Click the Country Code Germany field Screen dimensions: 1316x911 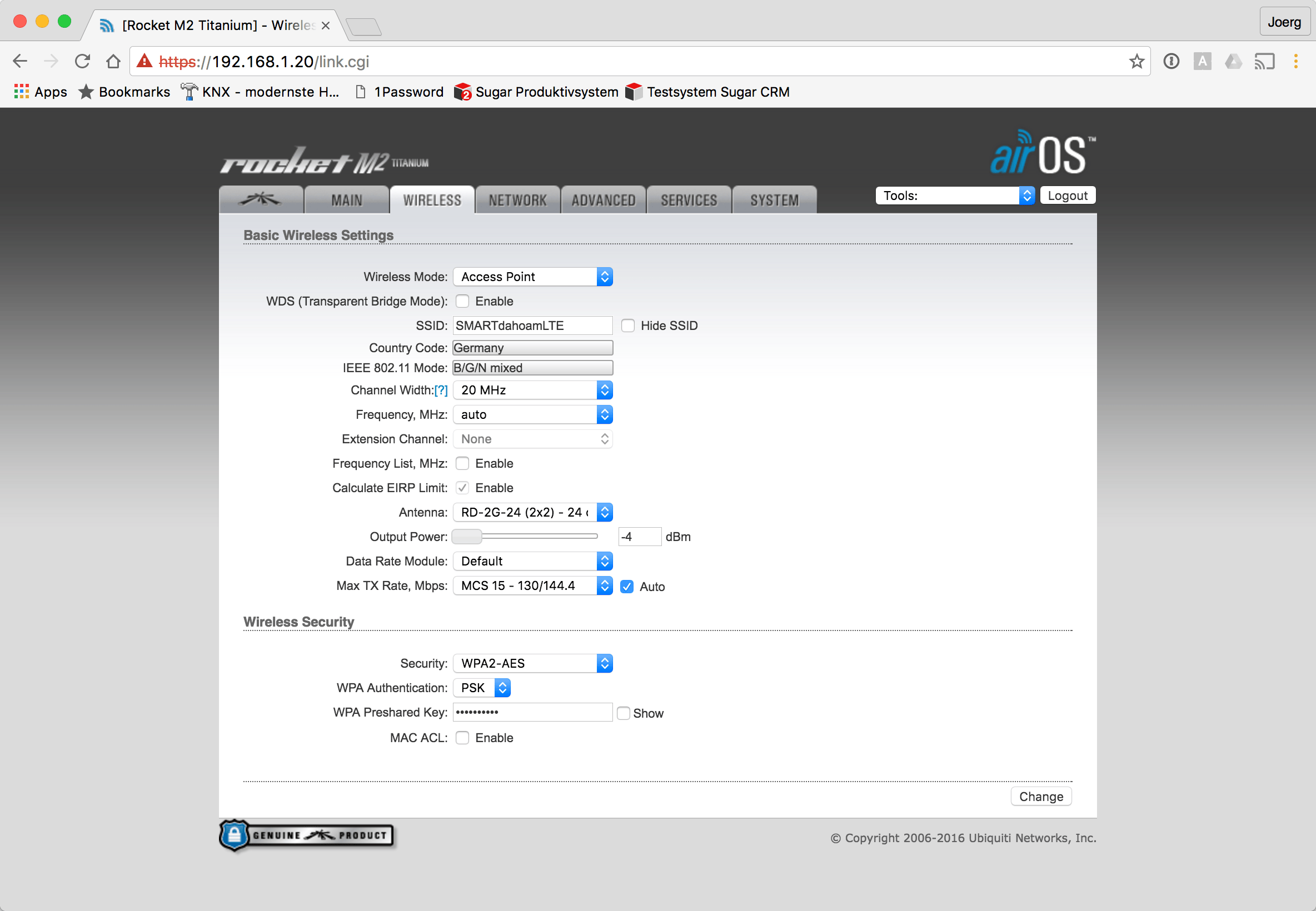click(x=533, y=348)
